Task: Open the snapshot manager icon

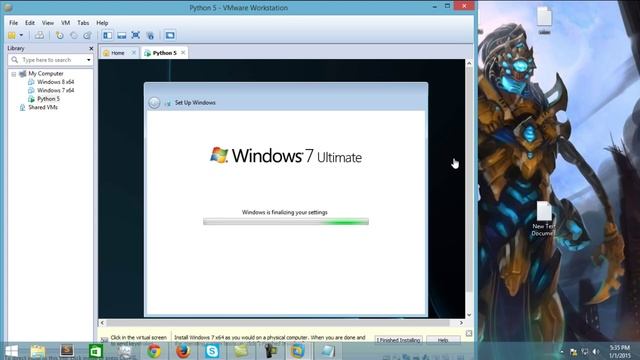Action: (x=87, y=36)
